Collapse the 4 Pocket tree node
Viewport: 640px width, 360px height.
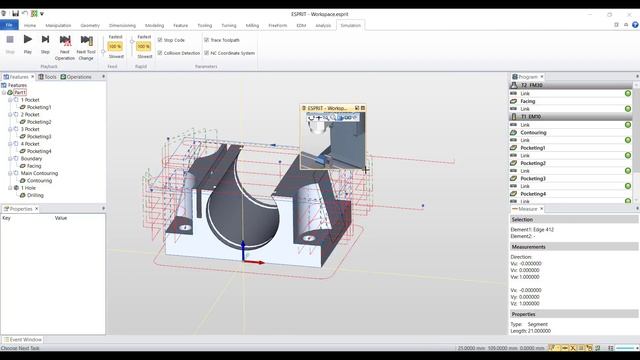[x=10, y=144]
